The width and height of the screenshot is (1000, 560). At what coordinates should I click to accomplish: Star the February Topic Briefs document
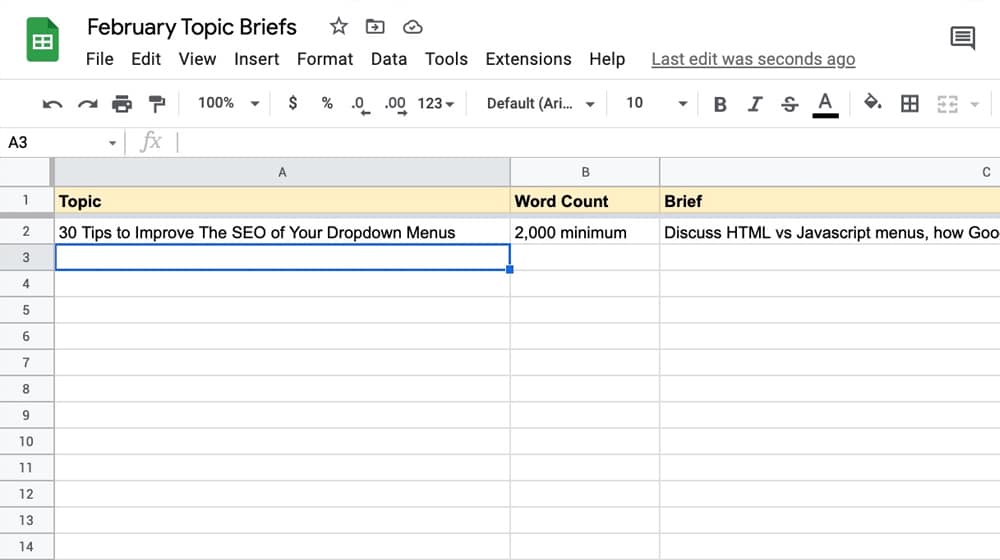tap(339, 27)
